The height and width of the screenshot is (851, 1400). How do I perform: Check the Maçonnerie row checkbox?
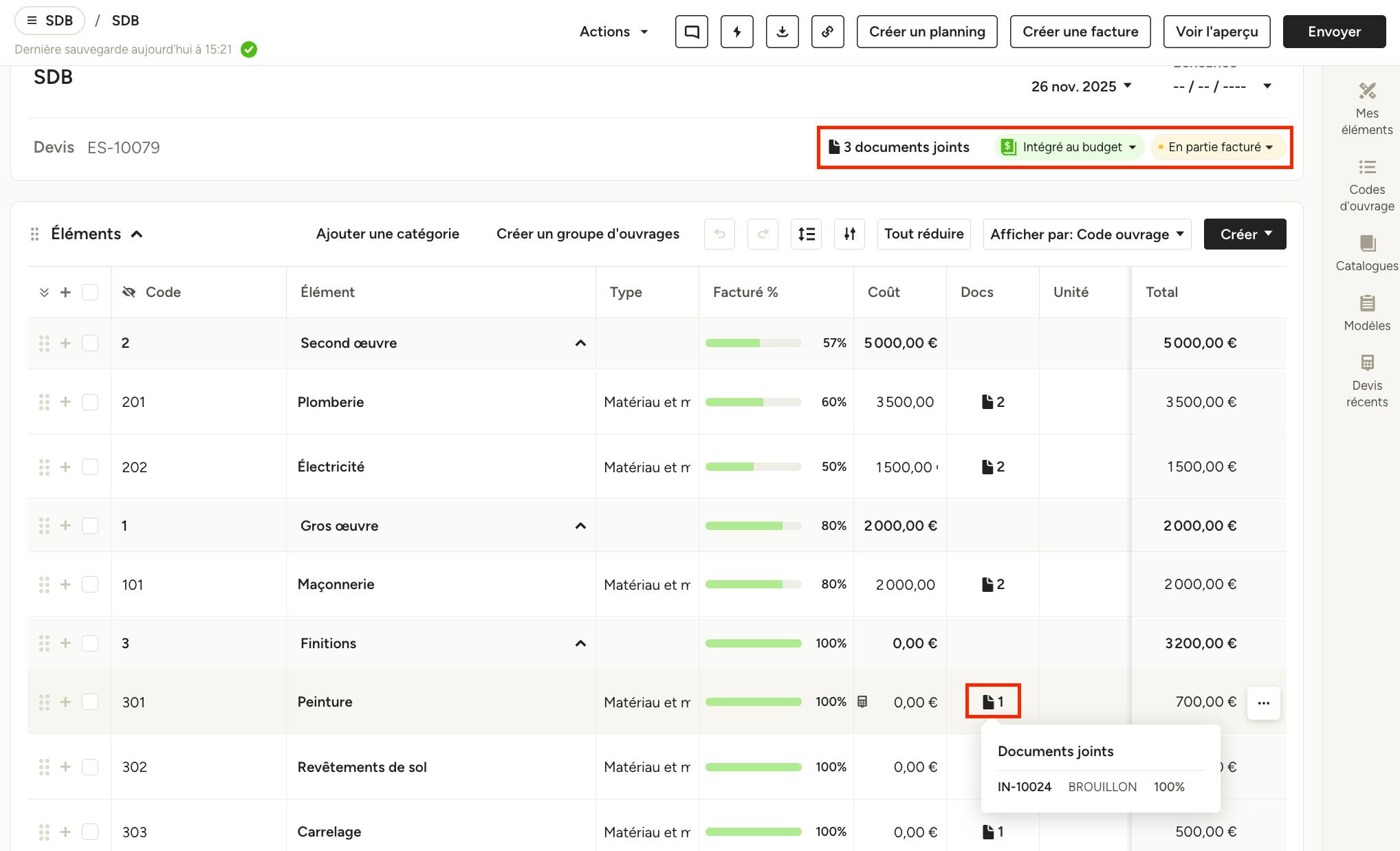point(90,584)
